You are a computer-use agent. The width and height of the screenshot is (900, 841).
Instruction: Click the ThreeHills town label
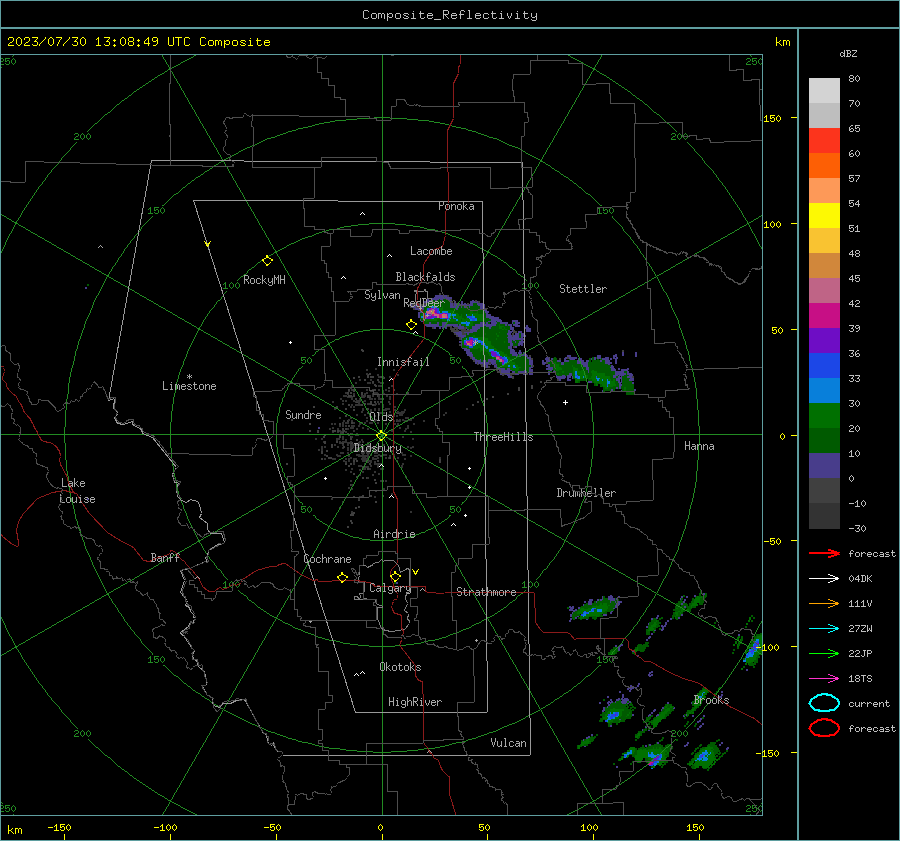[503, 437]
